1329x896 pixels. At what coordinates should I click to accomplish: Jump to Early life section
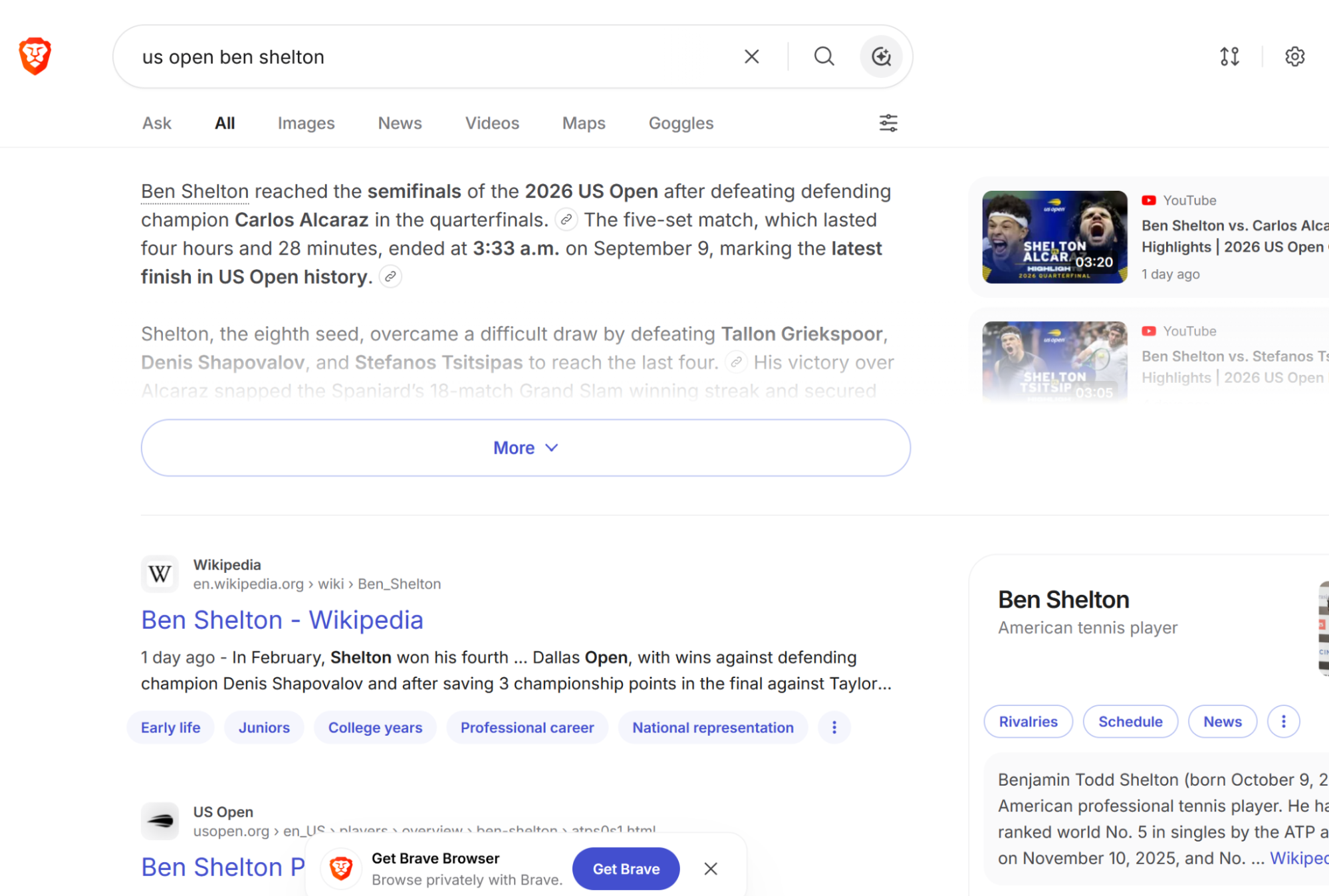[170, 727]
